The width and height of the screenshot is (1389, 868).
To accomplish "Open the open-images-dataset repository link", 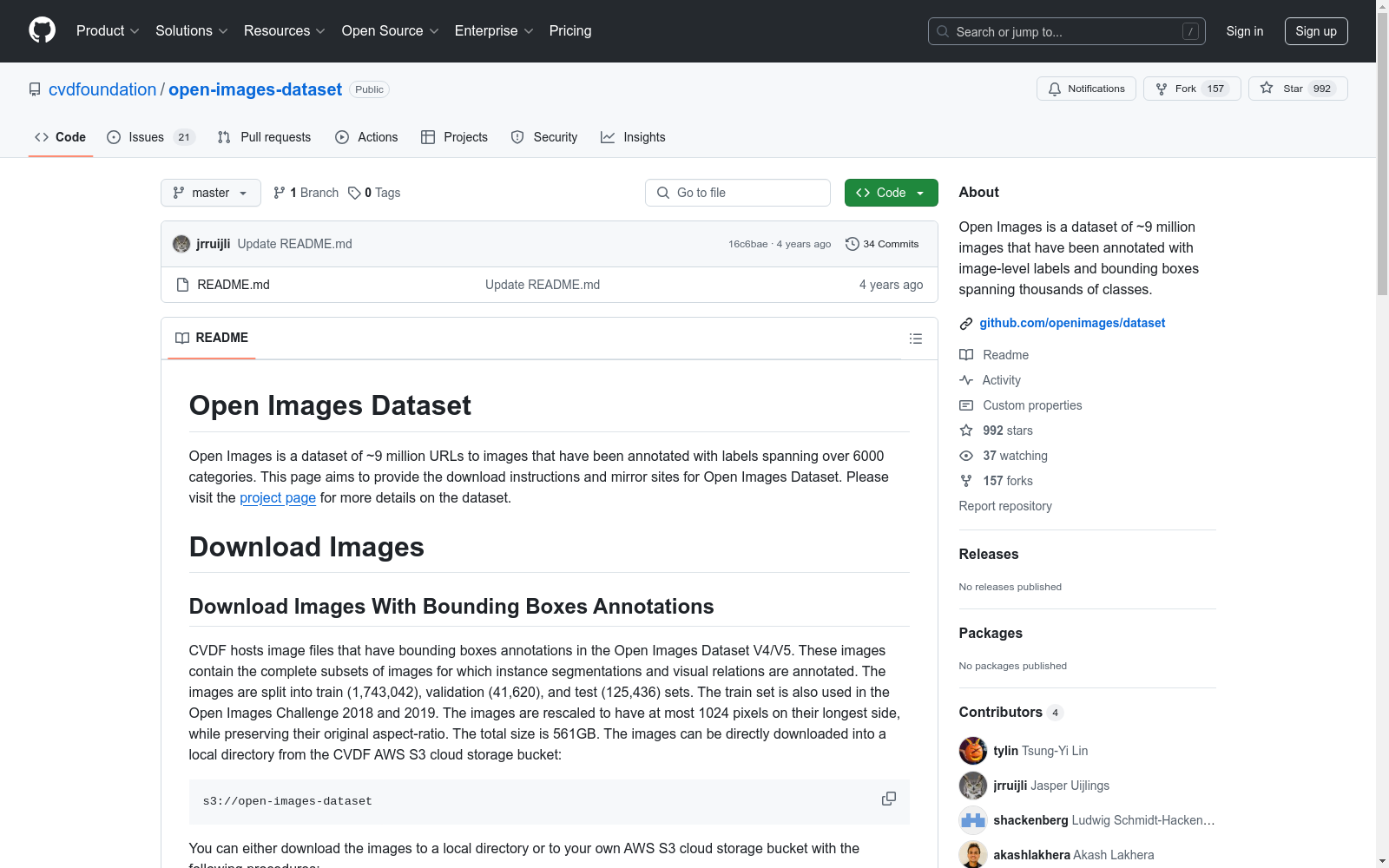I will (x=255, y=89).
